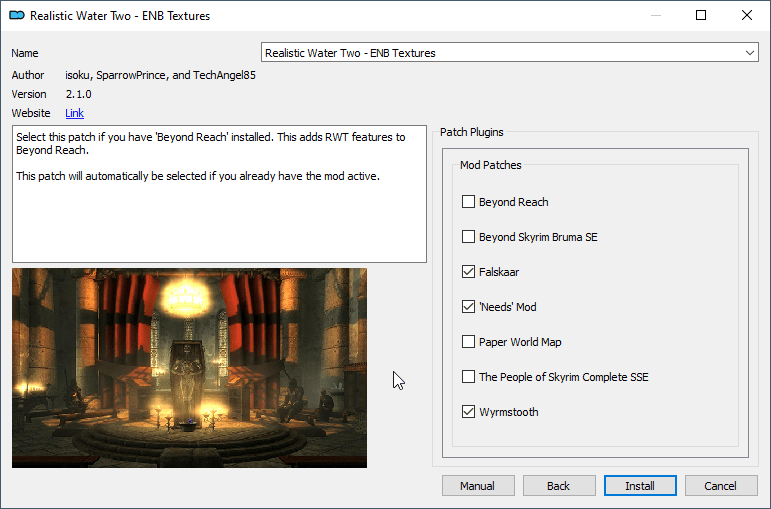Click the 'Patch Plugins' section label

[x=472, y=132]
